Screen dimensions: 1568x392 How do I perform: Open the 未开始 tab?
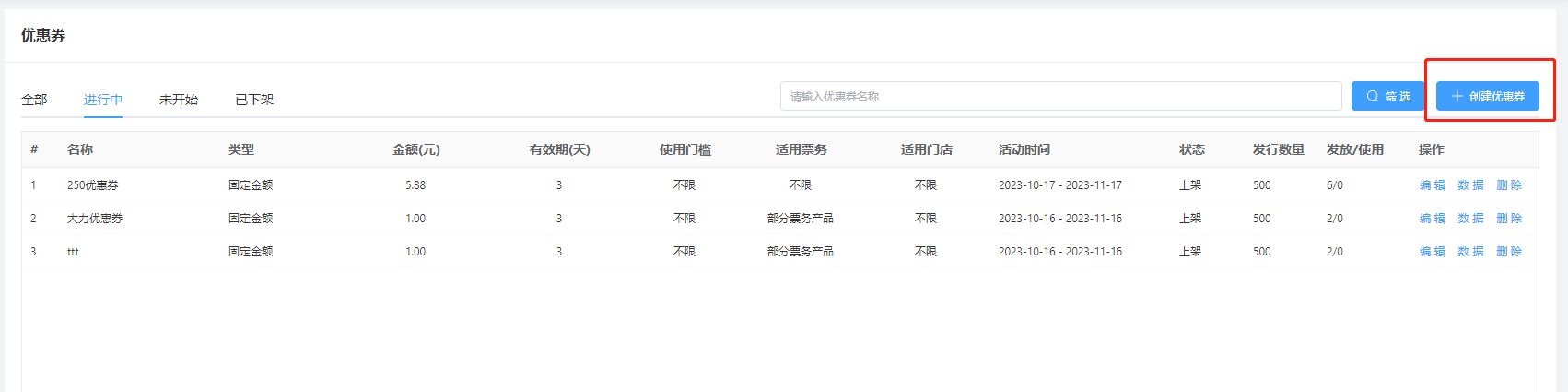click(x=179, y=100)
